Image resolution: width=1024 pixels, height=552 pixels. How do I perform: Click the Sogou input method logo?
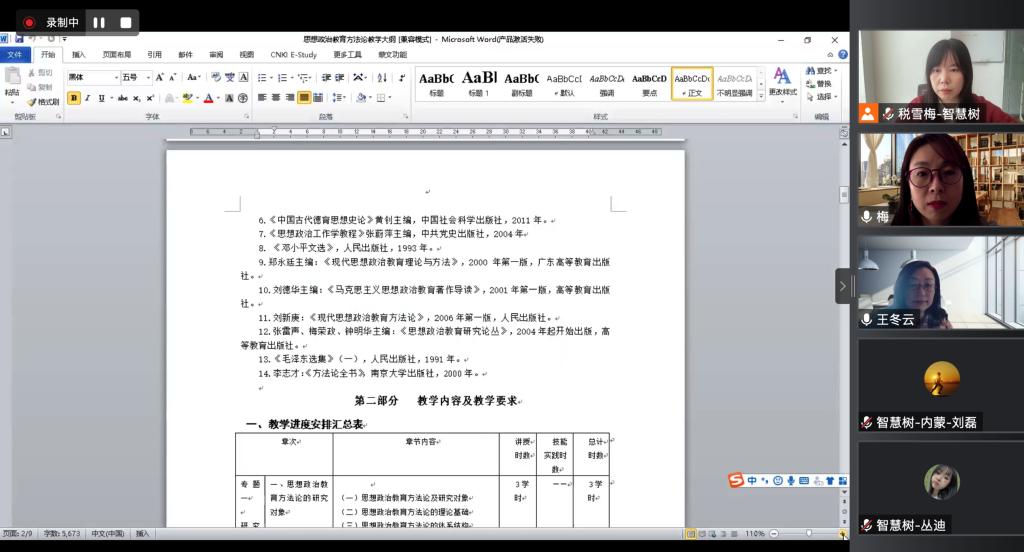(736, 481)
